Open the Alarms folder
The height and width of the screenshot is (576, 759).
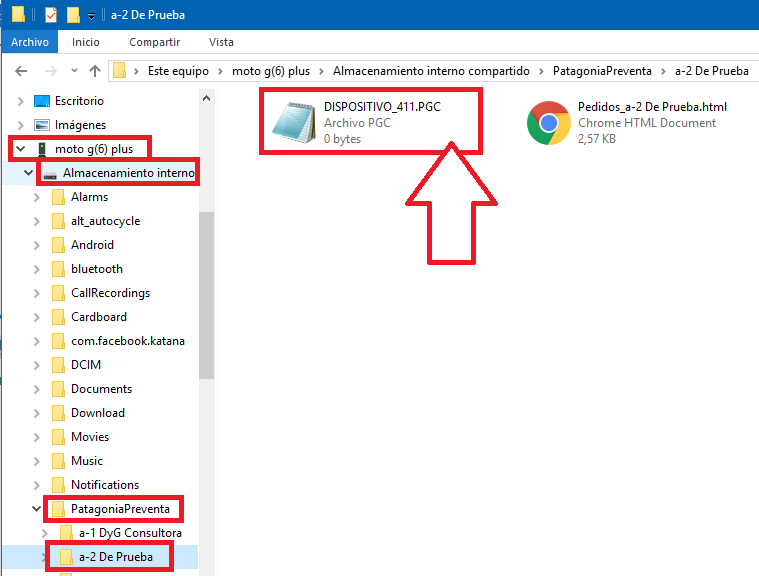click(x=90, y=197)
